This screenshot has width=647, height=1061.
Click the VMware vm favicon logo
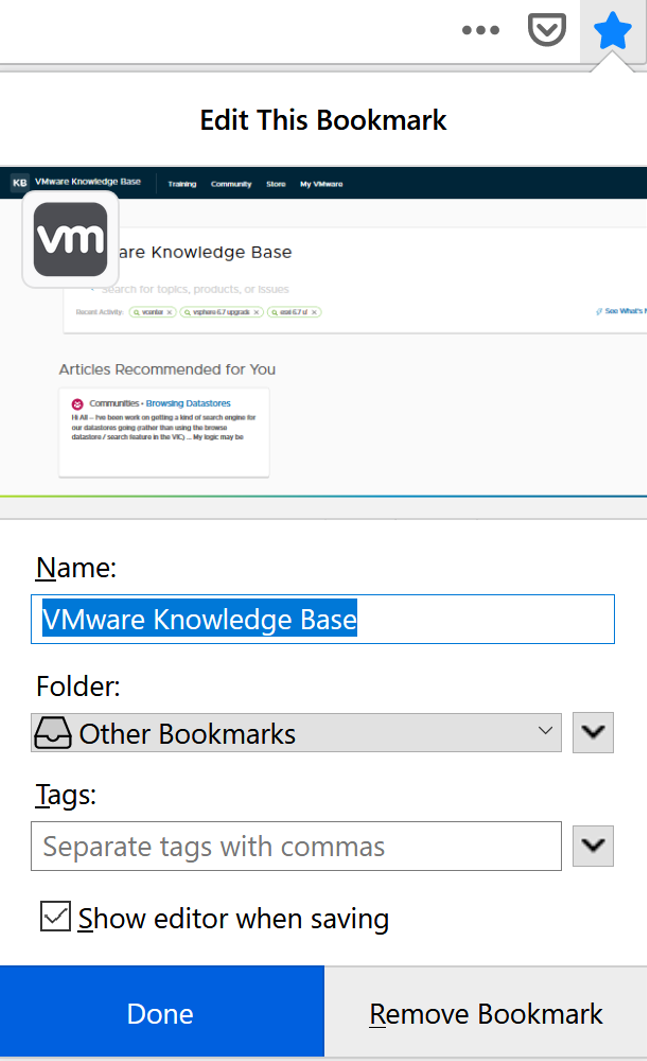tap(70, 240)
